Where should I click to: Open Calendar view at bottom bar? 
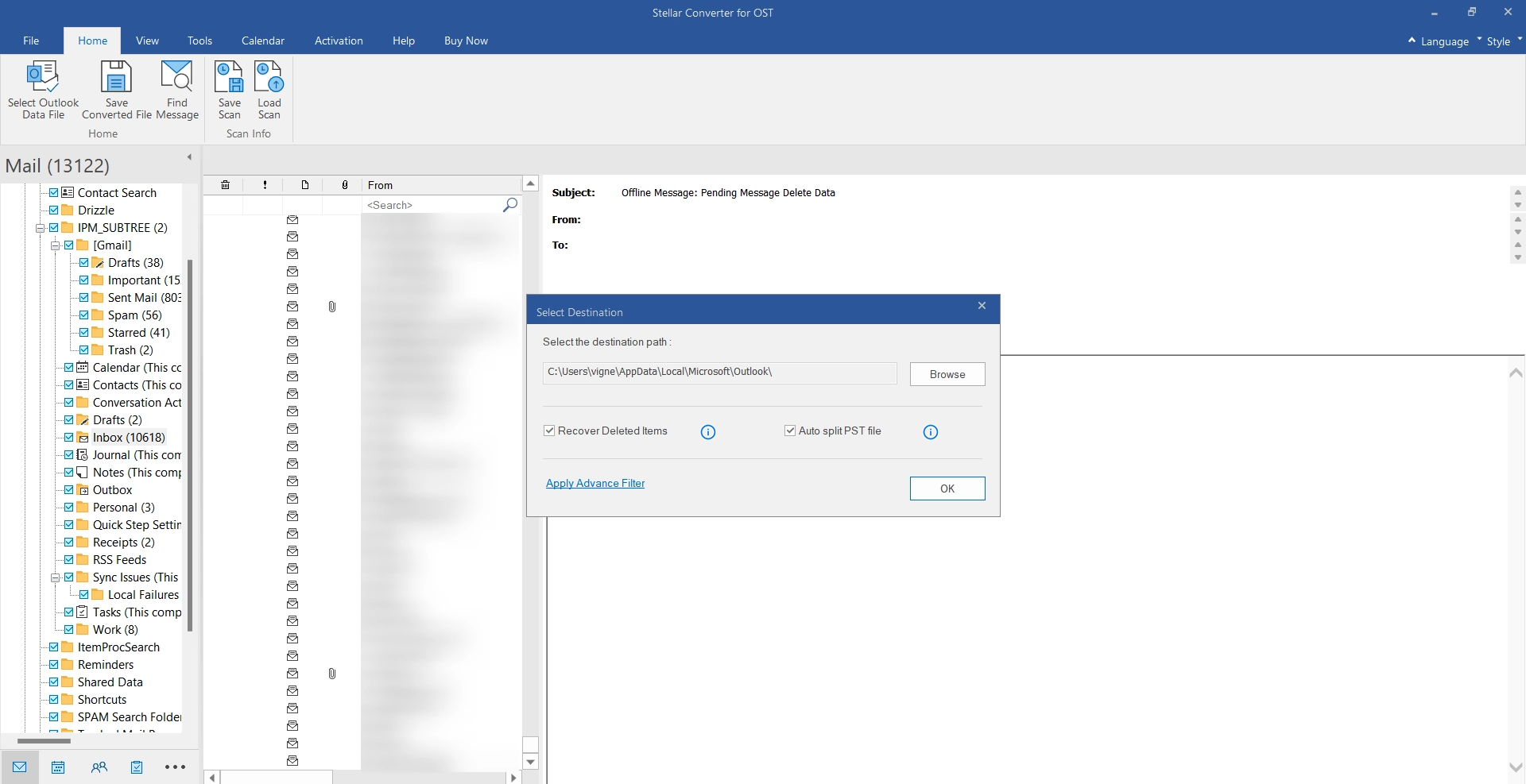tap(58, 767)
